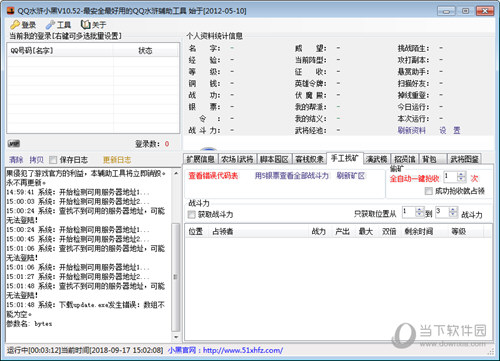Toggle 保存日志 checkbox

[53, 160]
